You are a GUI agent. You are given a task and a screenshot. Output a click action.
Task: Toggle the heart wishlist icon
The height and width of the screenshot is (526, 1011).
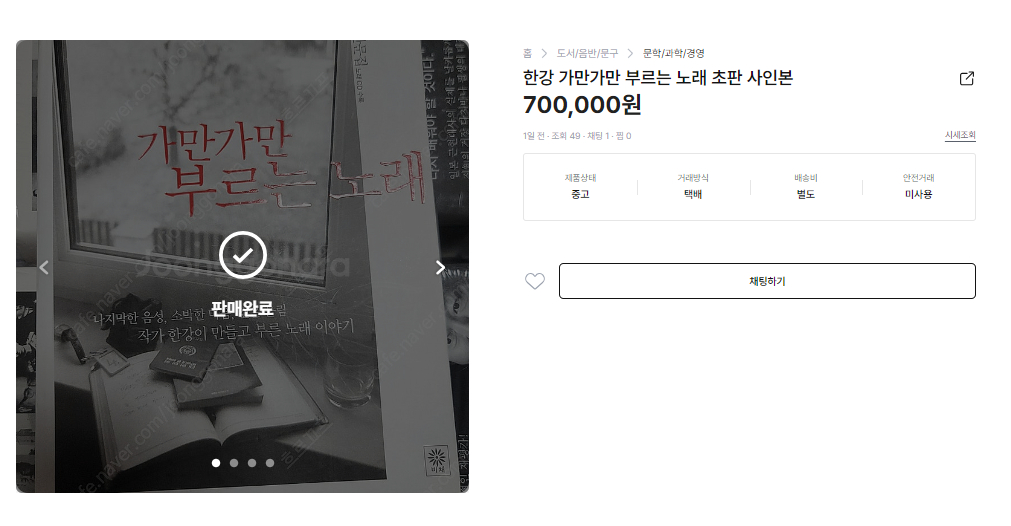click(x=535, y=281)
